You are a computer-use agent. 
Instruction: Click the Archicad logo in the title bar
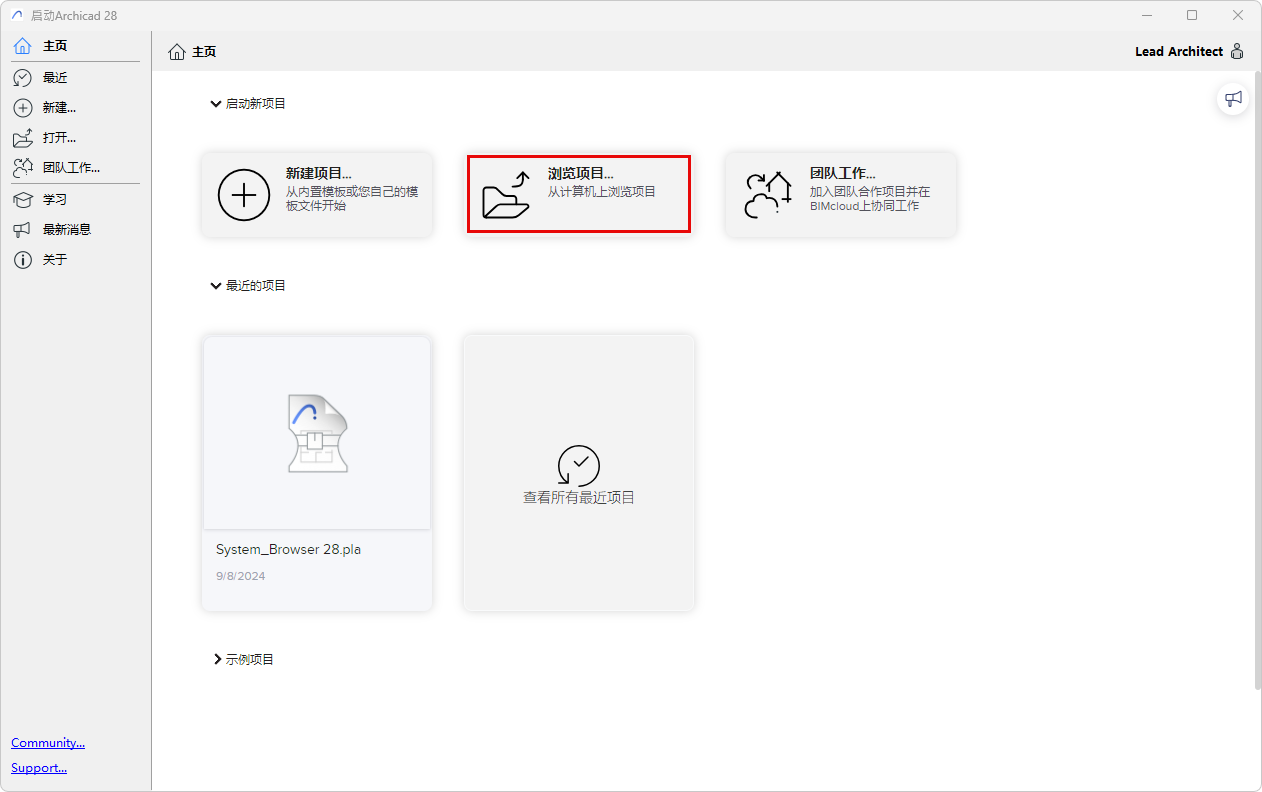tap(17, 15)
